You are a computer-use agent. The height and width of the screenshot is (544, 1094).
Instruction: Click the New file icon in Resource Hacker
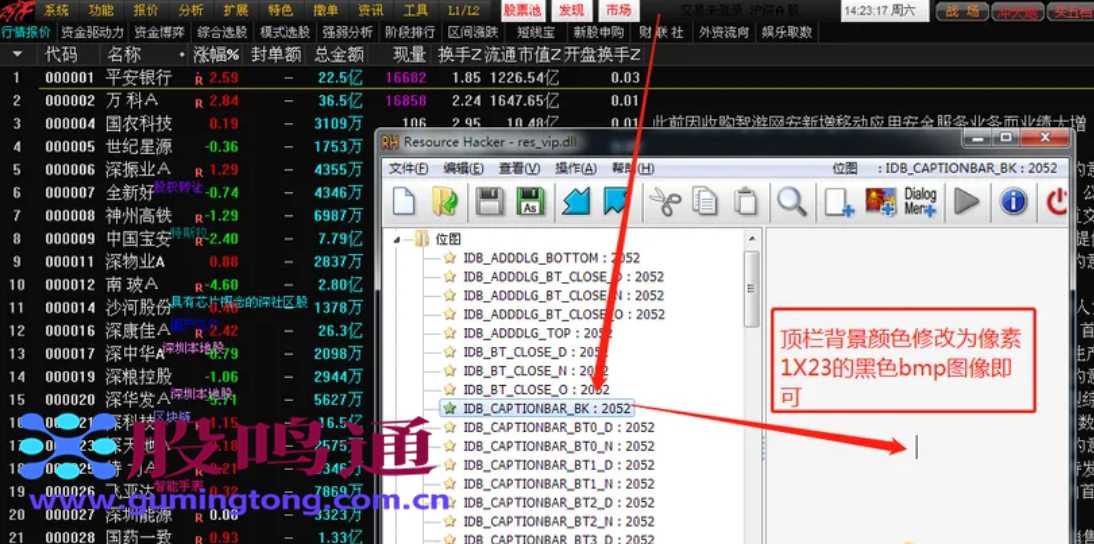click(403, 201)
